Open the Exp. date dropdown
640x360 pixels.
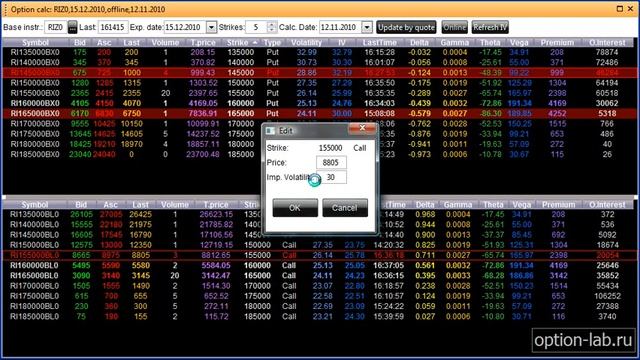(x=211, y=27)
